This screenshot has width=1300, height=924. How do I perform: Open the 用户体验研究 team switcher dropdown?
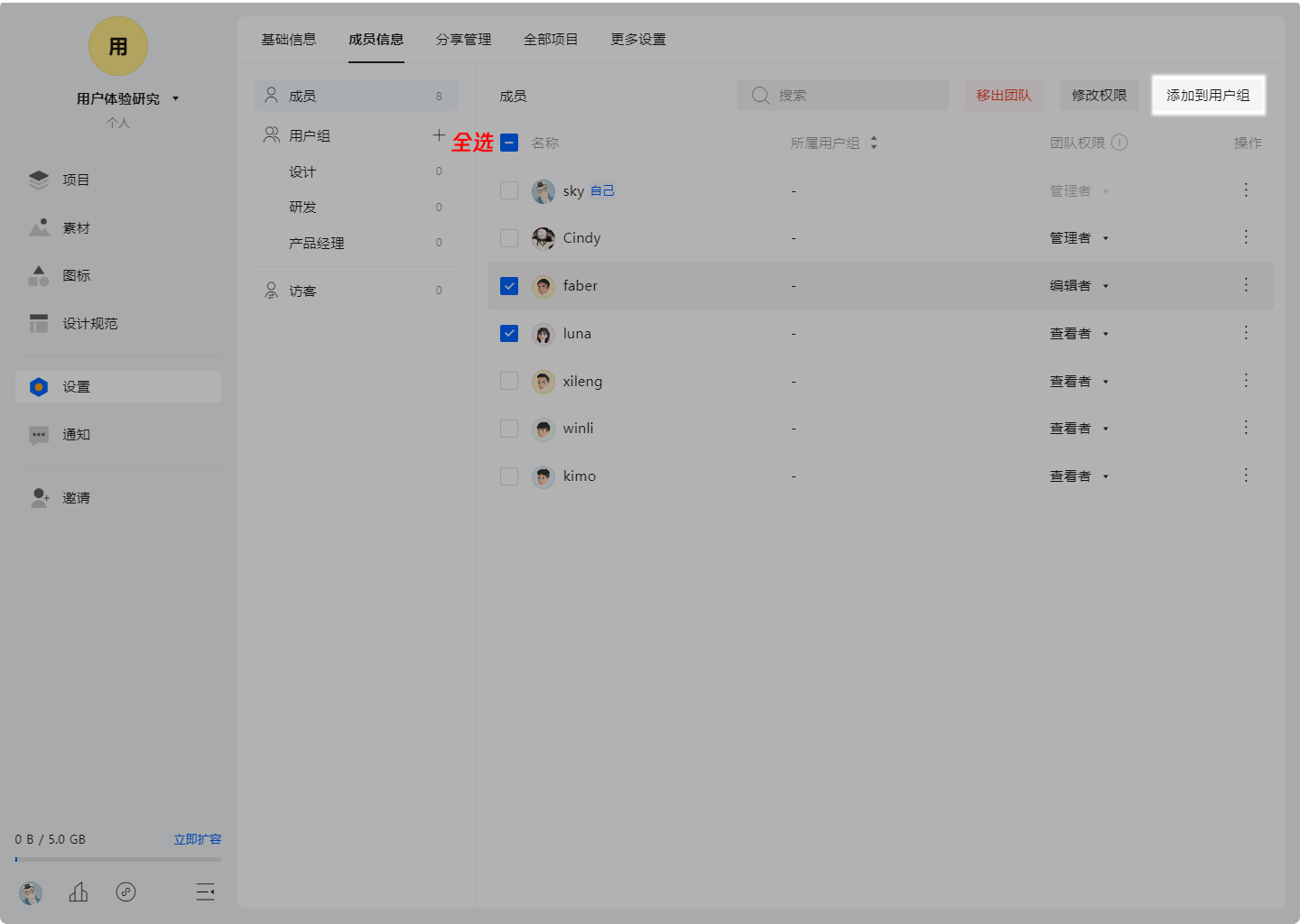click(127, 98)
